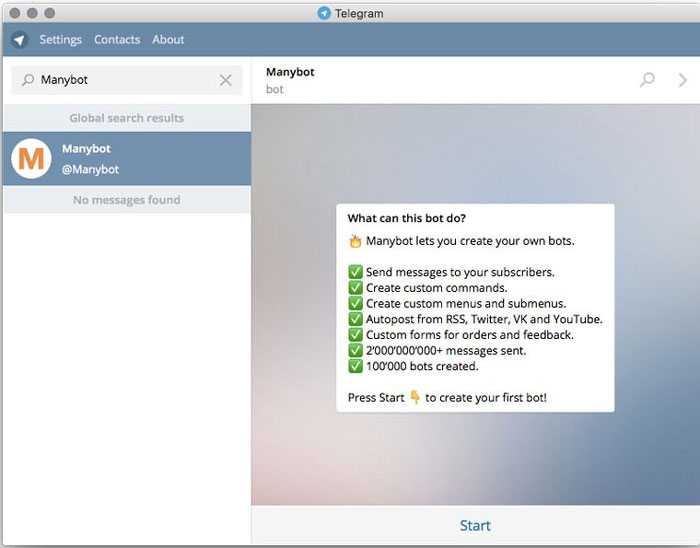The width and height of the screenshot is (700, 548).
Task: Click the Telegram icon in the title bar
Action: click(324, 13)
